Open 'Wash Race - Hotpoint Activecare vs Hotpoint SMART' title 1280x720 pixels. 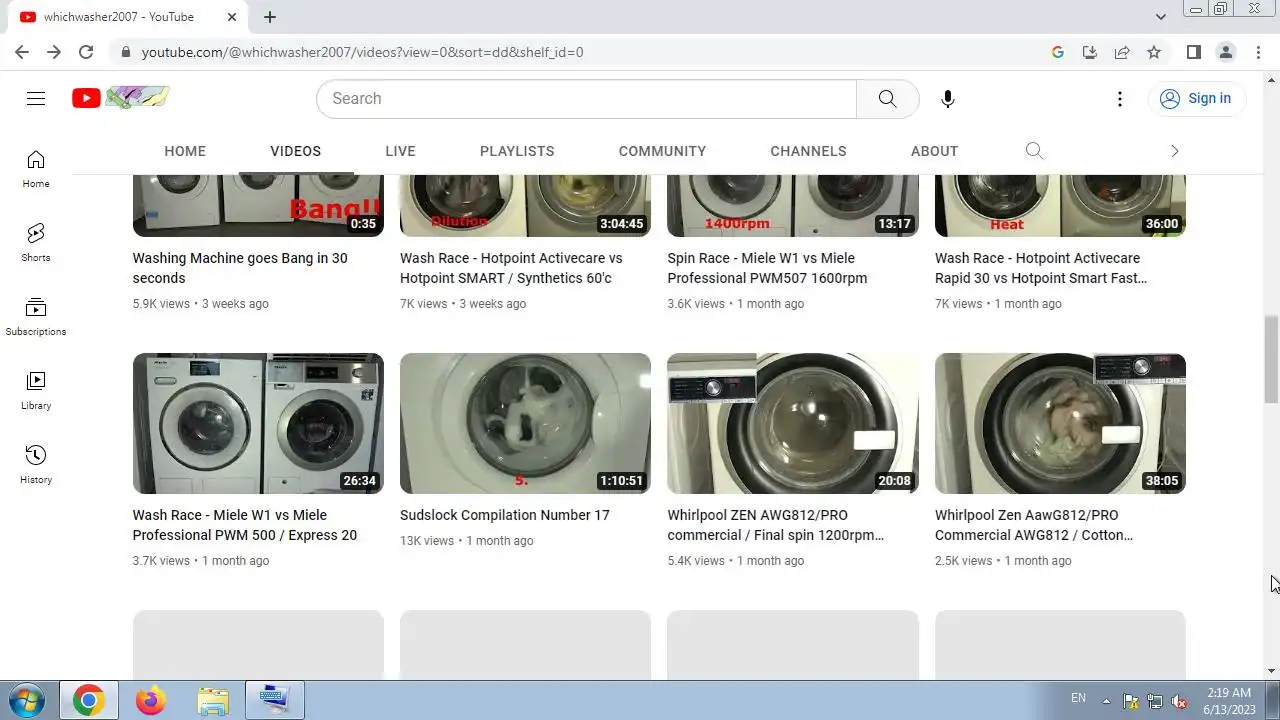click(x=511, y=268)
